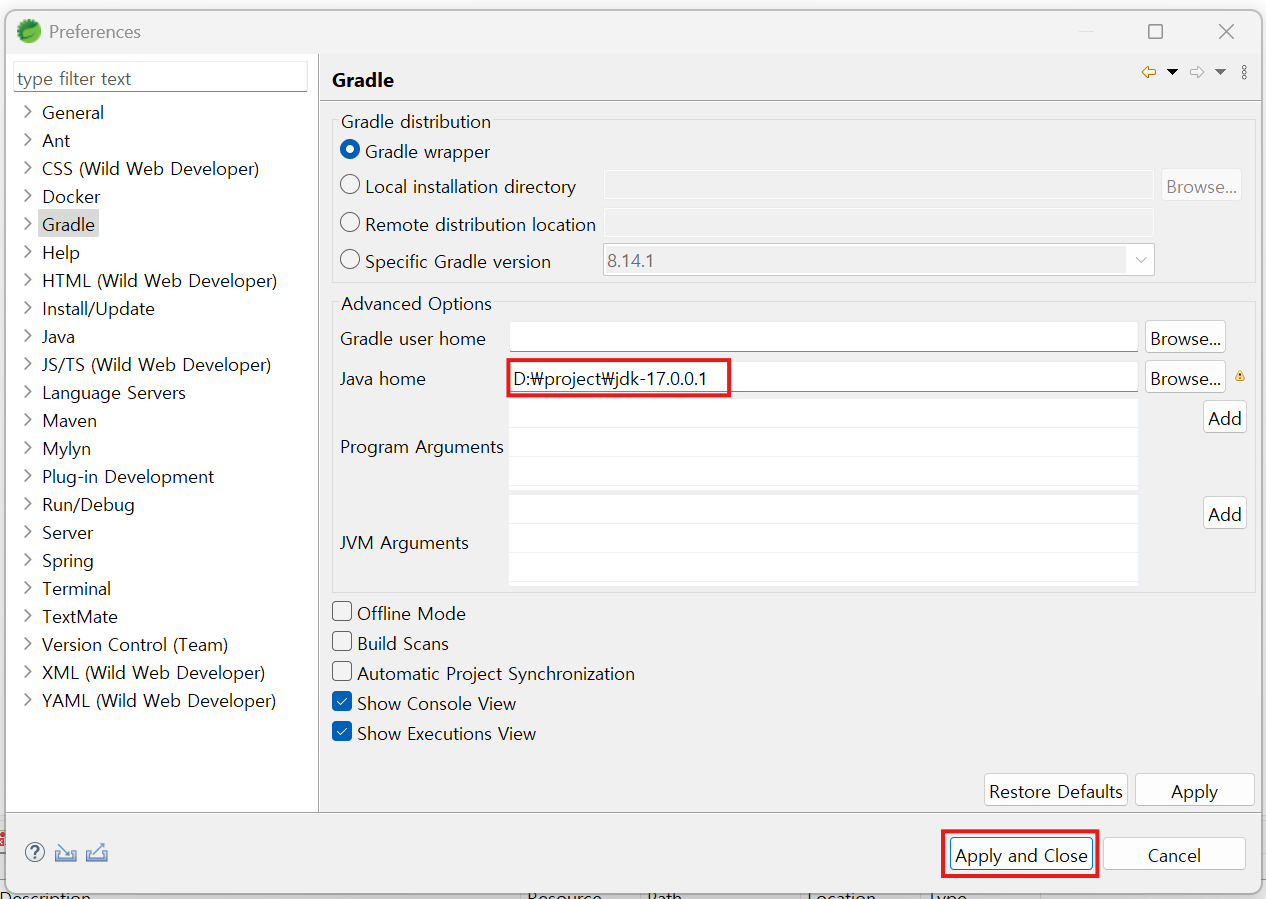
Task: Click the export preferences icon
Action: point(96,853)
